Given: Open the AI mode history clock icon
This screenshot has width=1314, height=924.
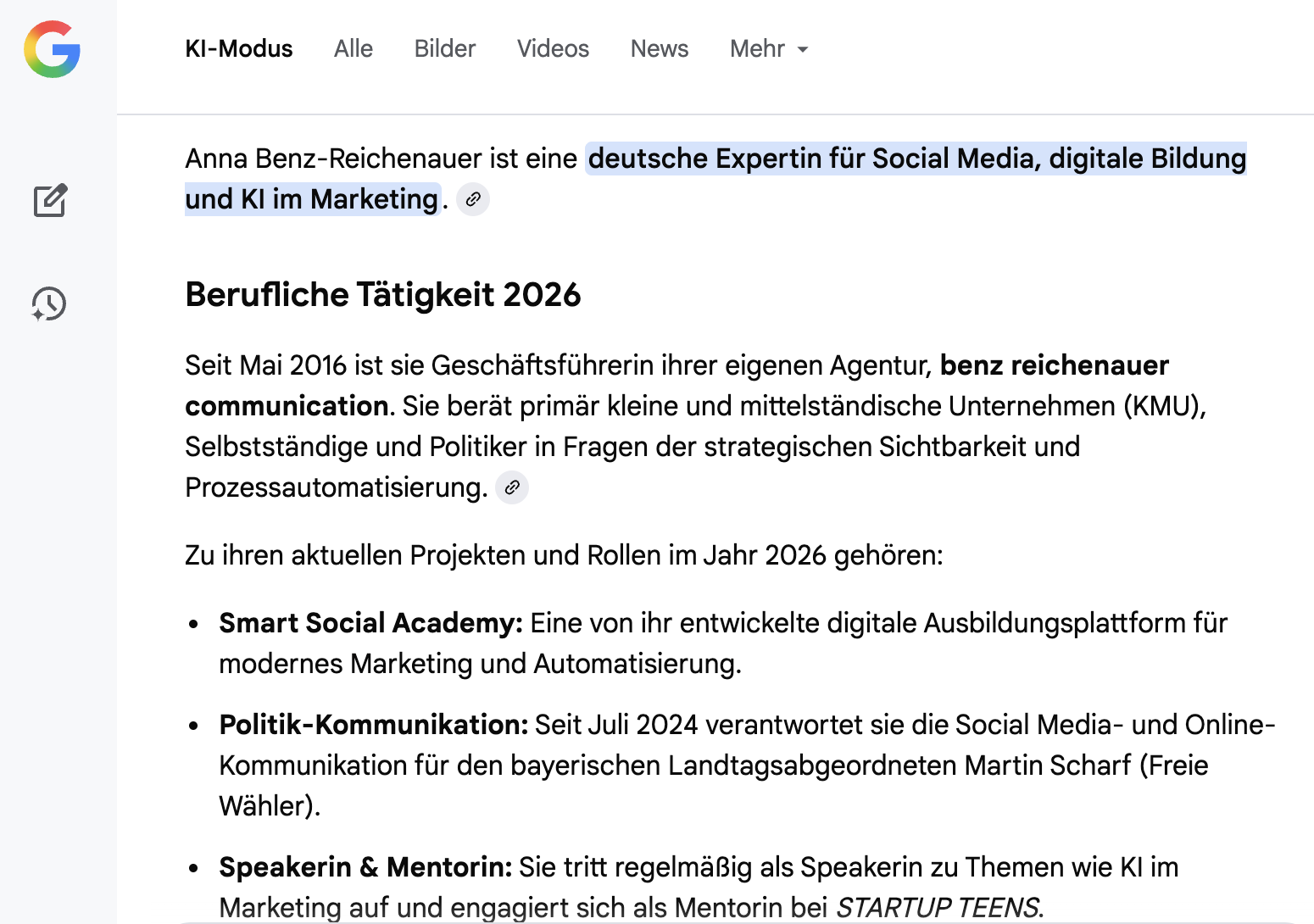Looking at the screenshot, I should [49, 303].
